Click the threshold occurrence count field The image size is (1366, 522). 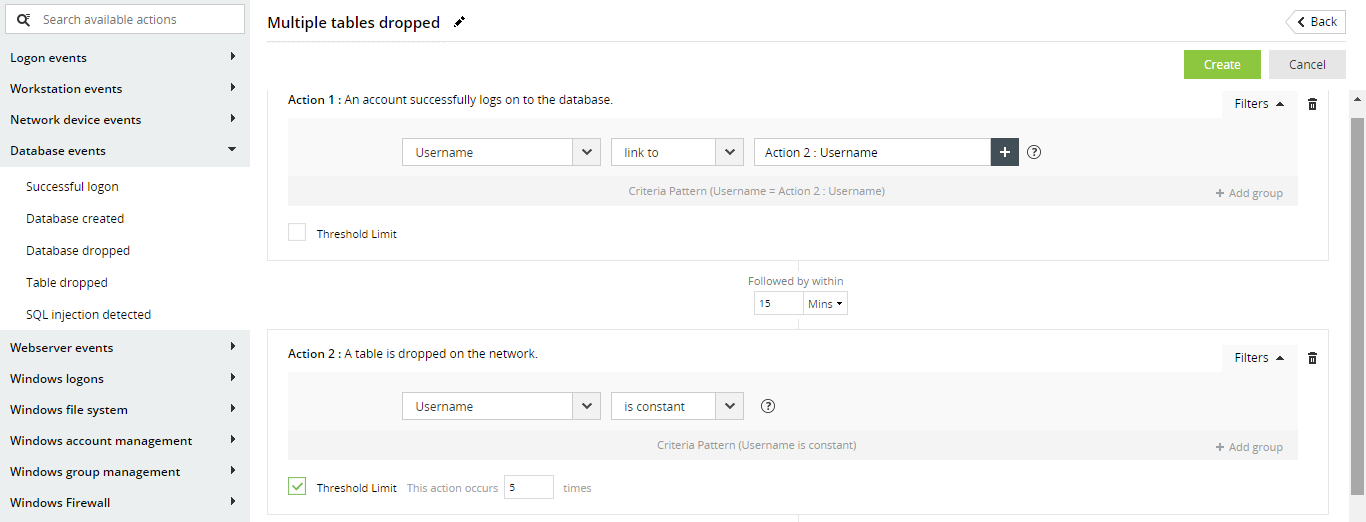click(x=528, y=487)
